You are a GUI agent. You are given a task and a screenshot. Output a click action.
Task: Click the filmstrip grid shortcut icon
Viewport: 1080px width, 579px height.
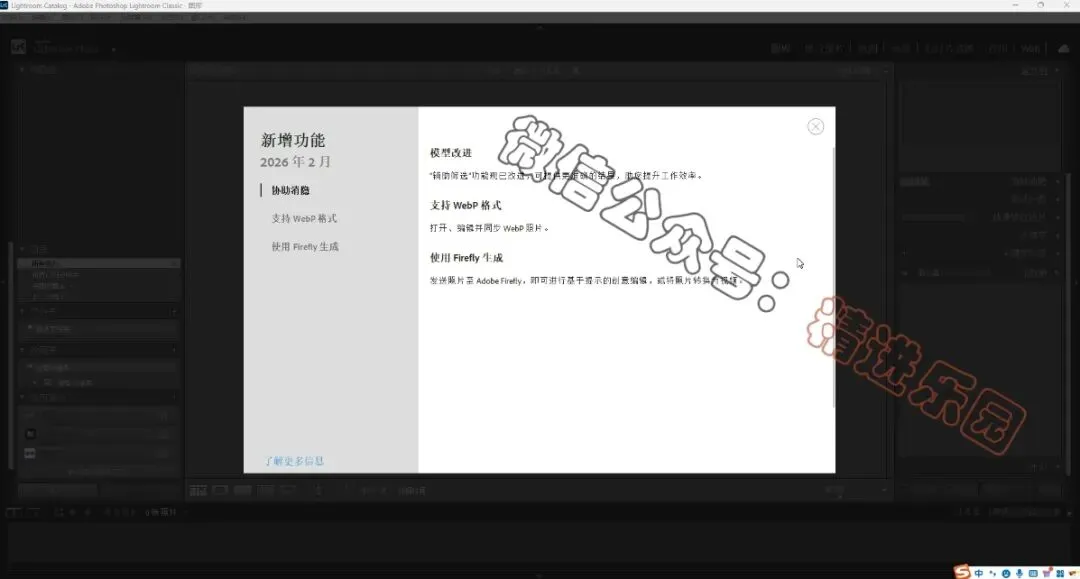pyautogui.click(x=59, y=512)
